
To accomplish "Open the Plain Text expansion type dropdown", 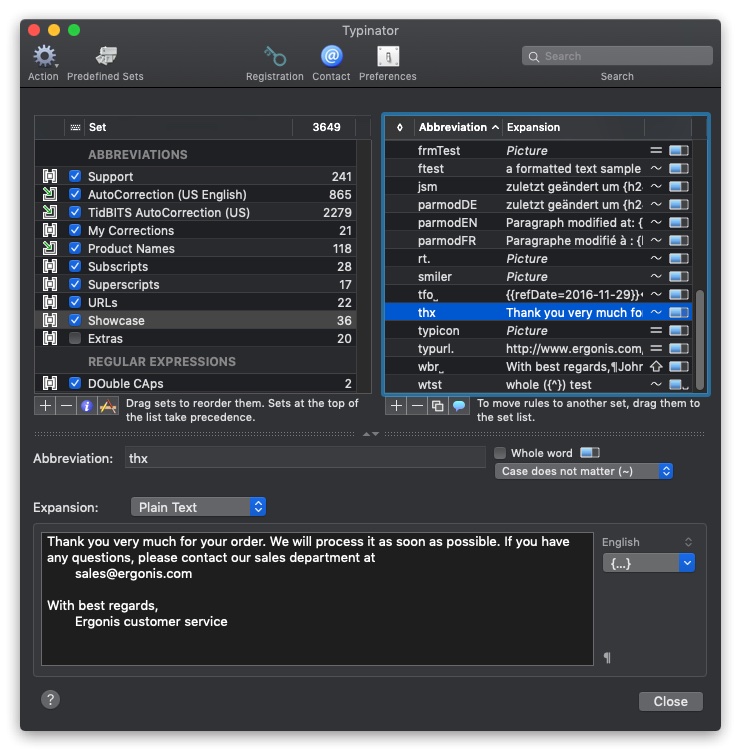I will click(x=198, y=507).
